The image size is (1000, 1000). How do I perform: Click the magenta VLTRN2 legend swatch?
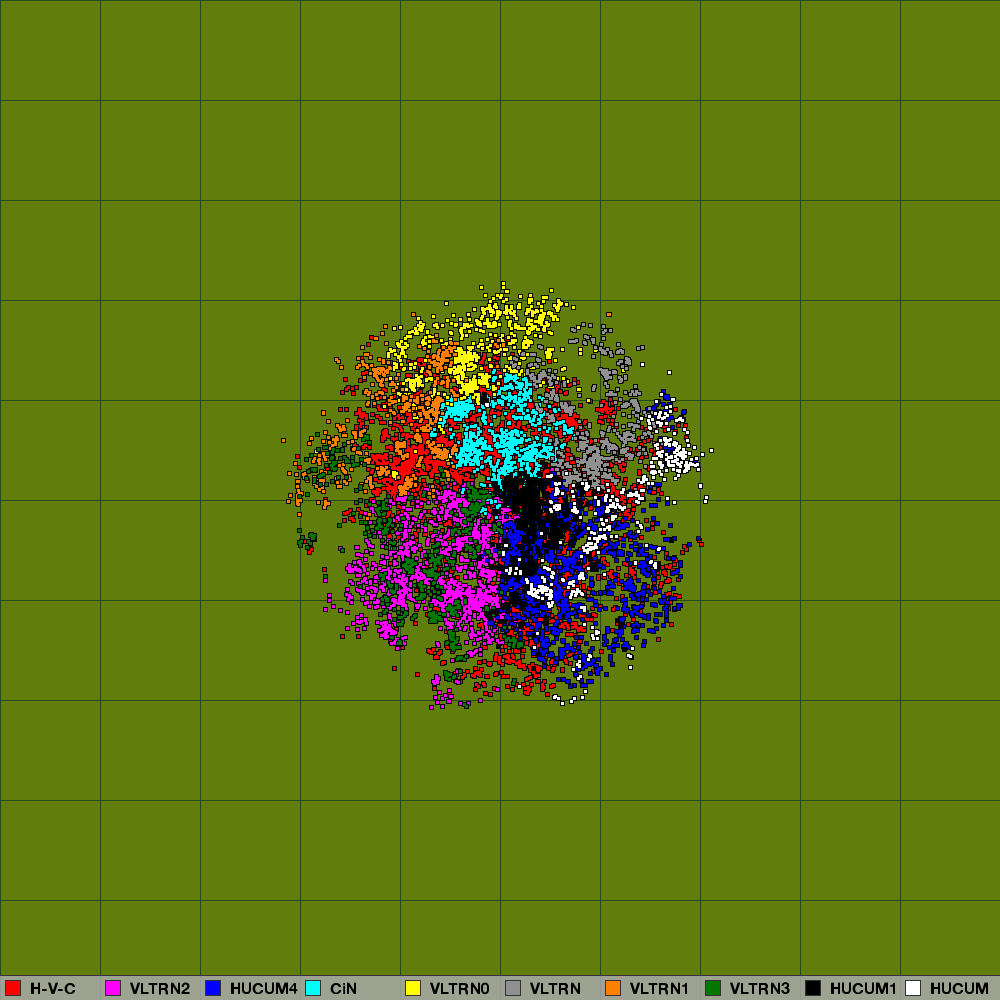[113, 988]
